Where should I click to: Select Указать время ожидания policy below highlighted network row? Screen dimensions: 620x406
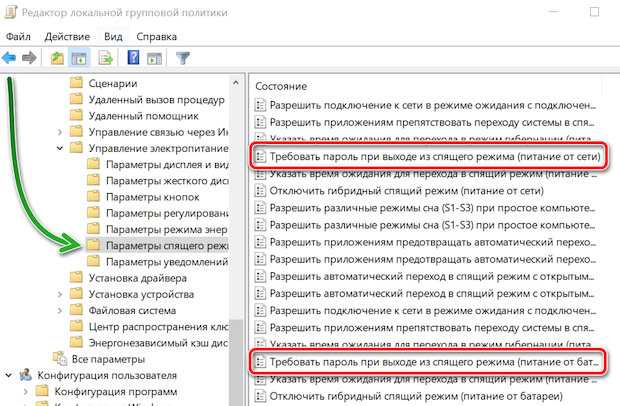(433, 174)
